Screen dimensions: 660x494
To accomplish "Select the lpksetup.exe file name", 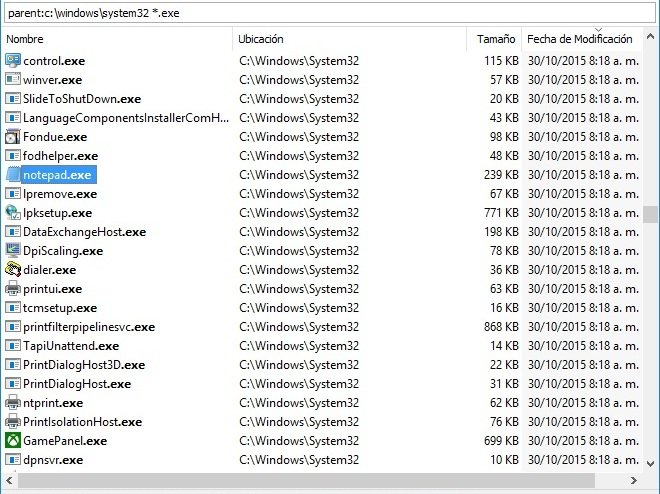I will (58, 213).
